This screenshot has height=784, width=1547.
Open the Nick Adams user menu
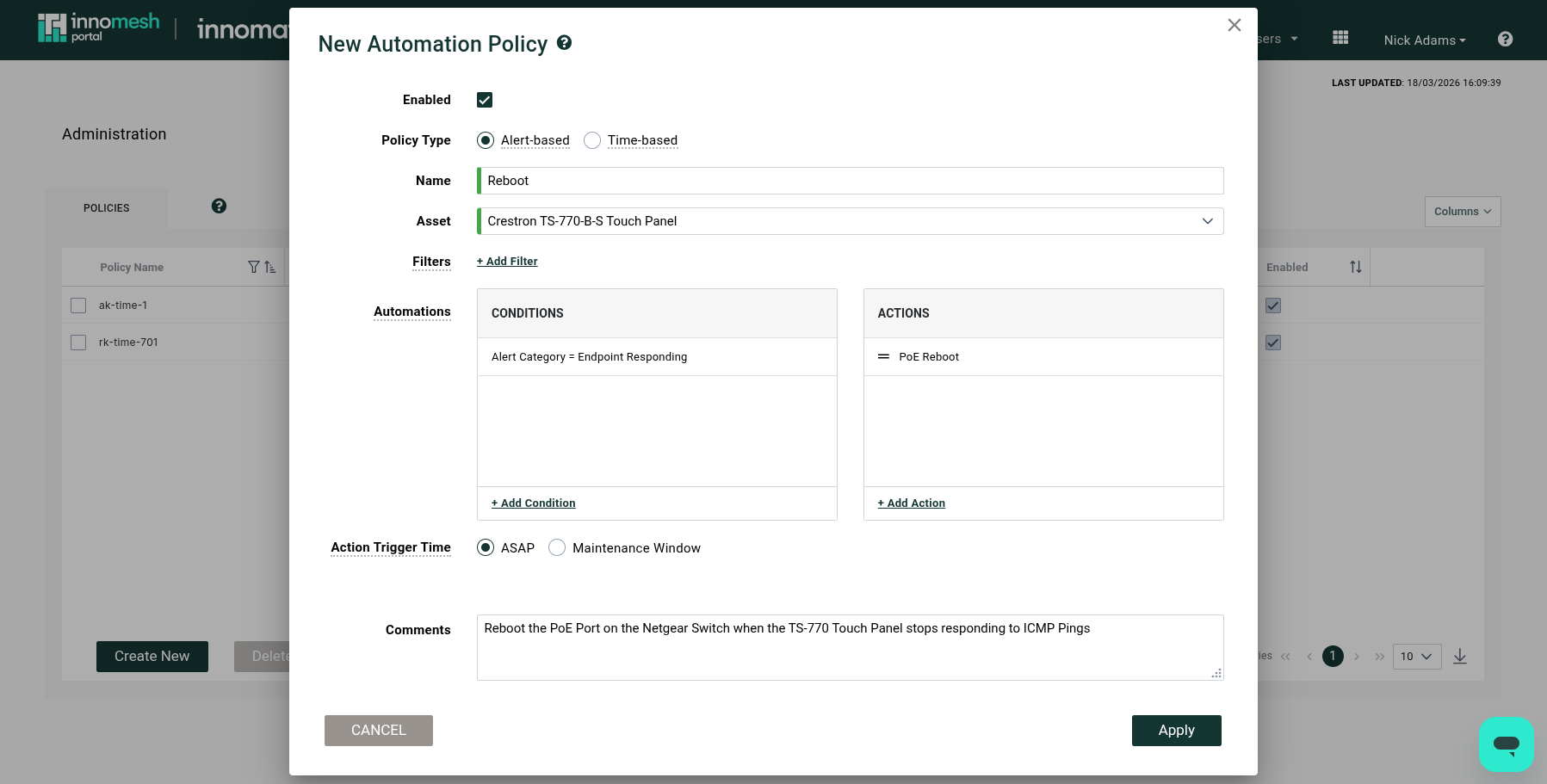pyautogui.click(x=1424, y=40)
